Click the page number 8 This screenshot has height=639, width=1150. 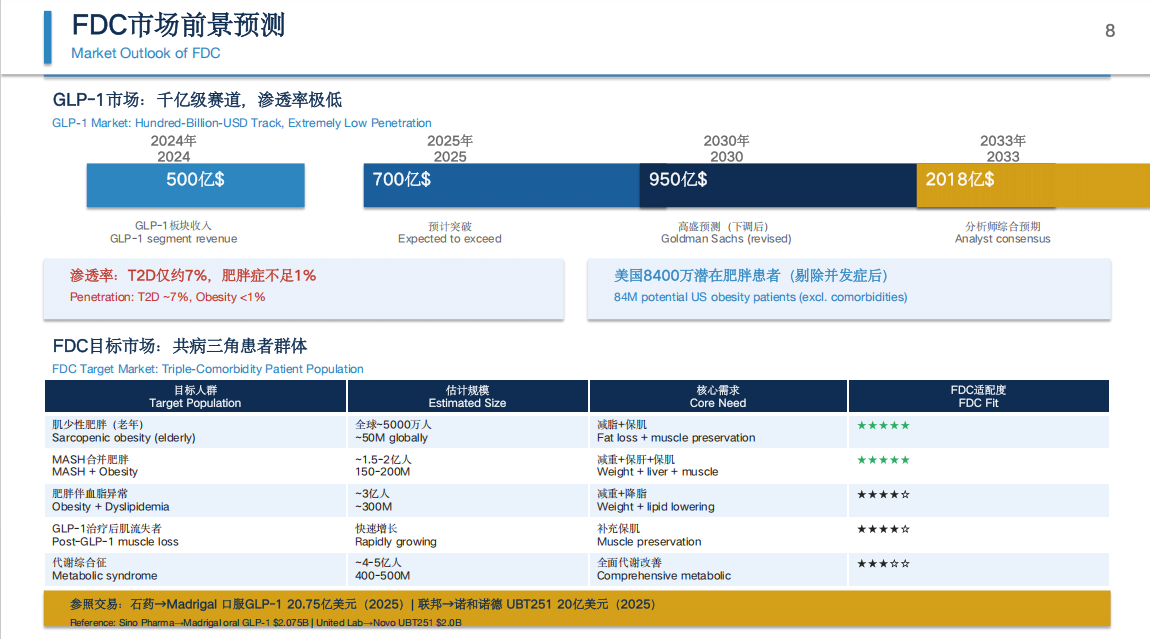click(x=1110, y=31)
